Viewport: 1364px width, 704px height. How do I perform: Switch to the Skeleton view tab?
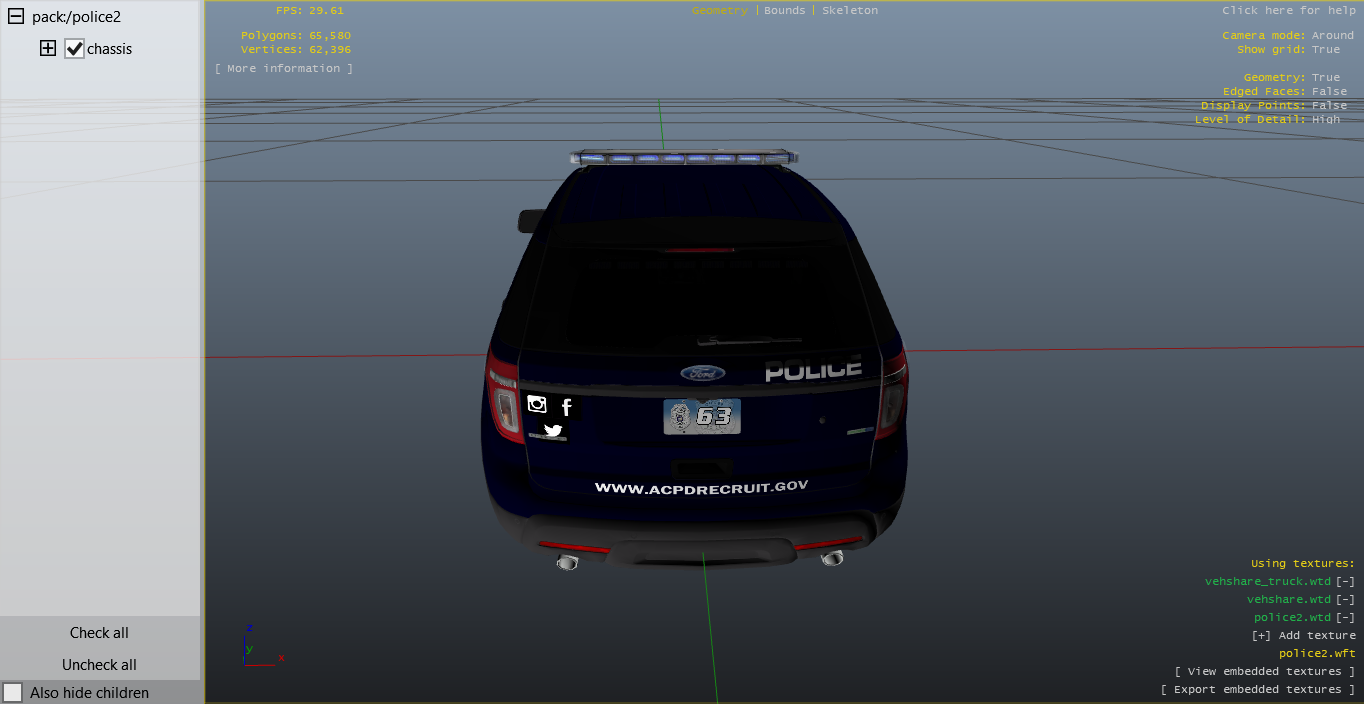coord(849,10)
